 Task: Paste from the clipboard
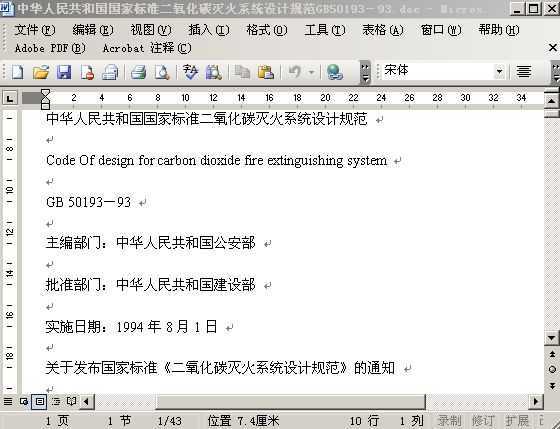point(266,72)
